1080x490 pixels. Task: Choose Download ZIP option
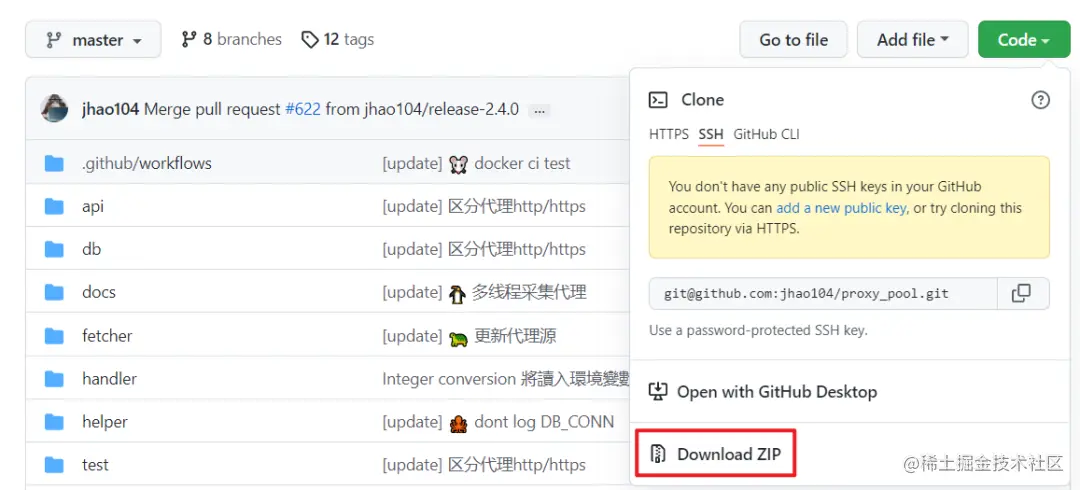point(716,453)
